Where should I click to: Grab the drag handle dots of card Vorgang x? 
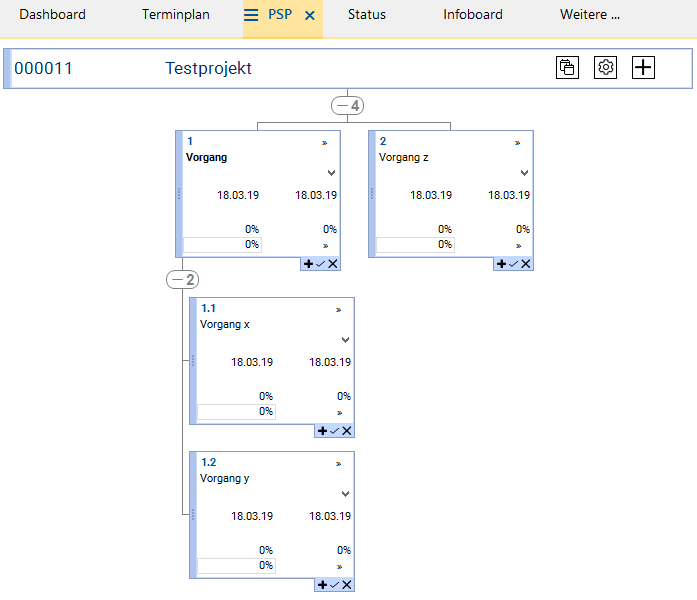click(x=193, y=360)
